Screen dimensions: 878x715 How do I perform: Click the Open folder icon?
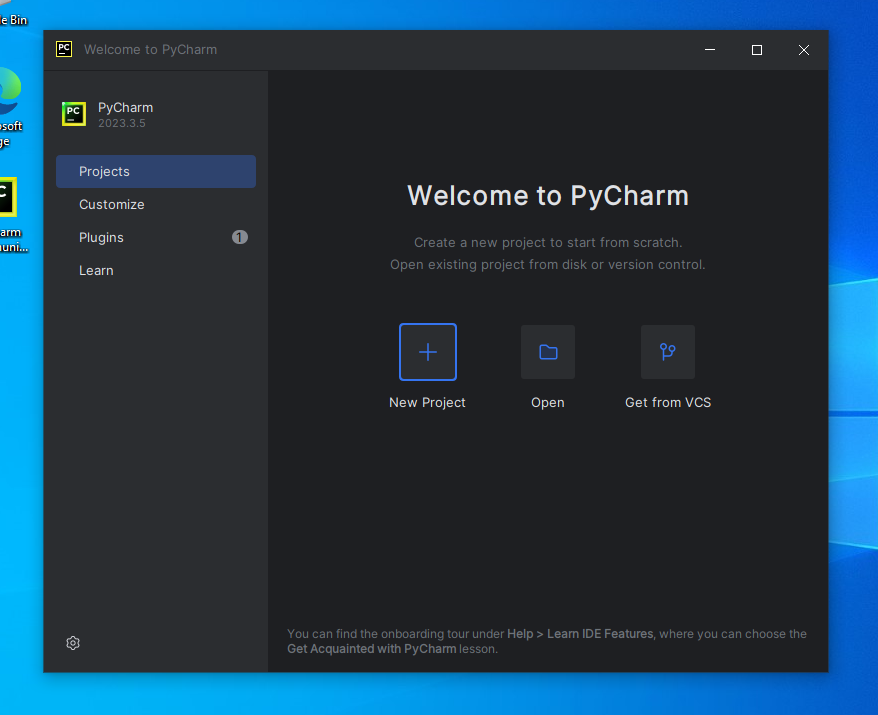(547, 352)
